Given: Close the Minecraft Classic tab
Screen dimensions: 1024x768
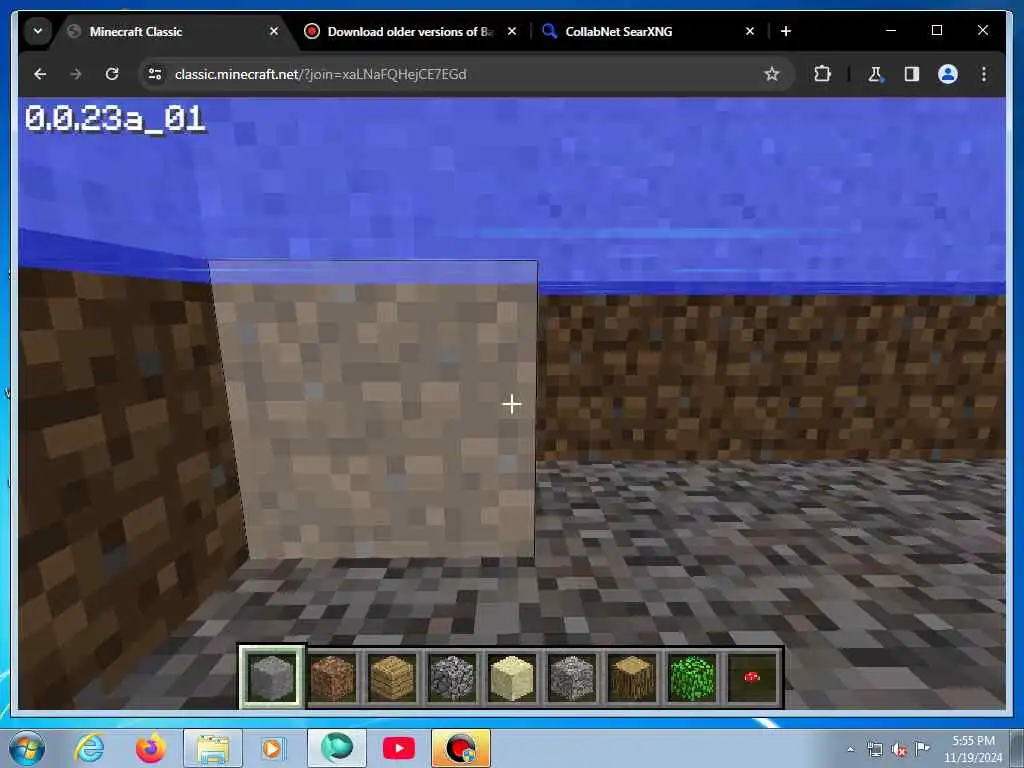Looking at the screenshot, I should click(274, 31).
